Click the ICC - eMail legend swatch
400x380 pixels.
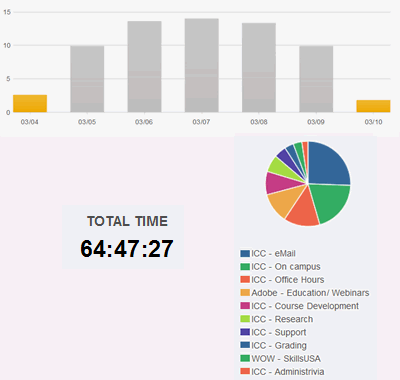coord(245,254)
